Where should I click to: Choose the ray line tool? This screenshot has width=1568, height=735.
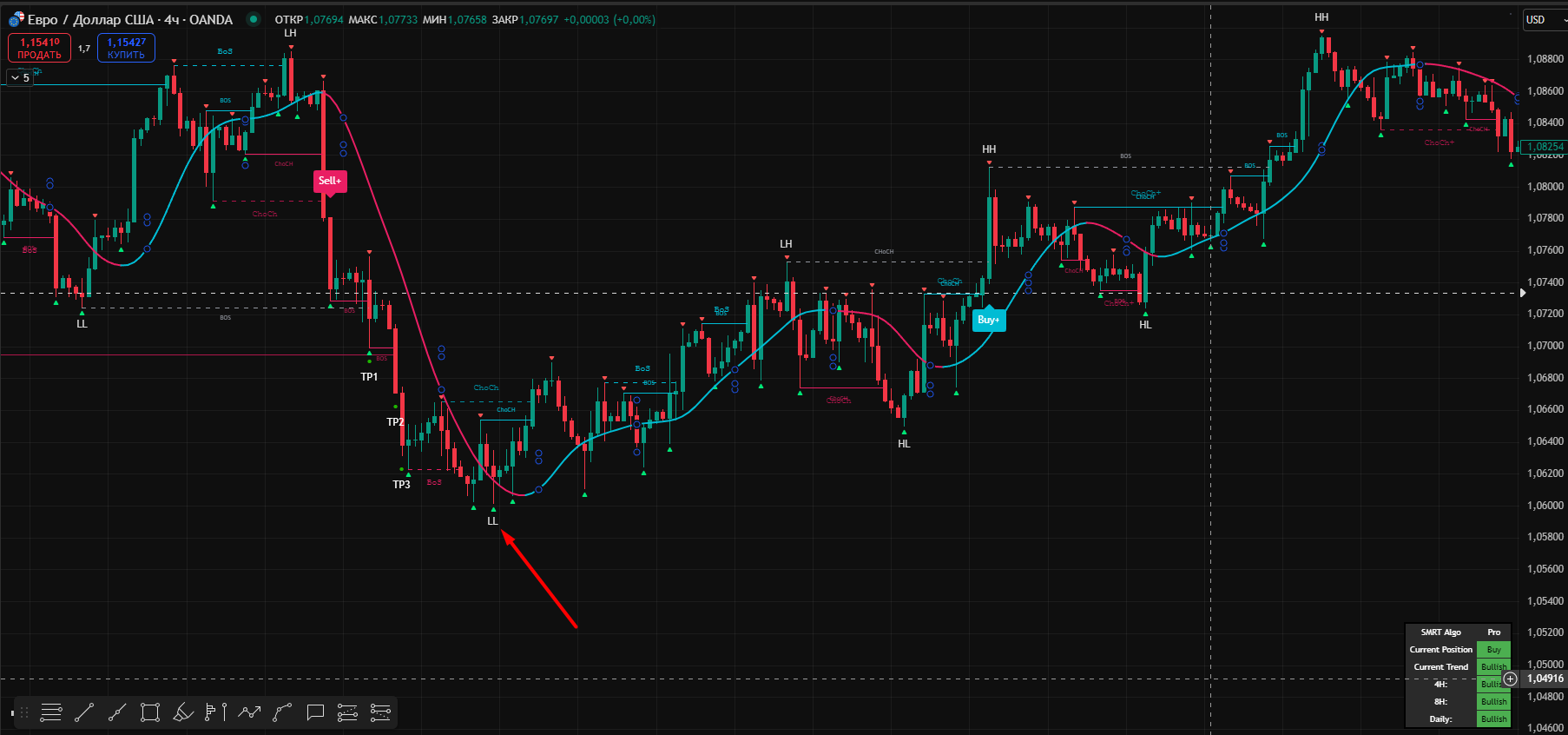(x=117, y=713)
